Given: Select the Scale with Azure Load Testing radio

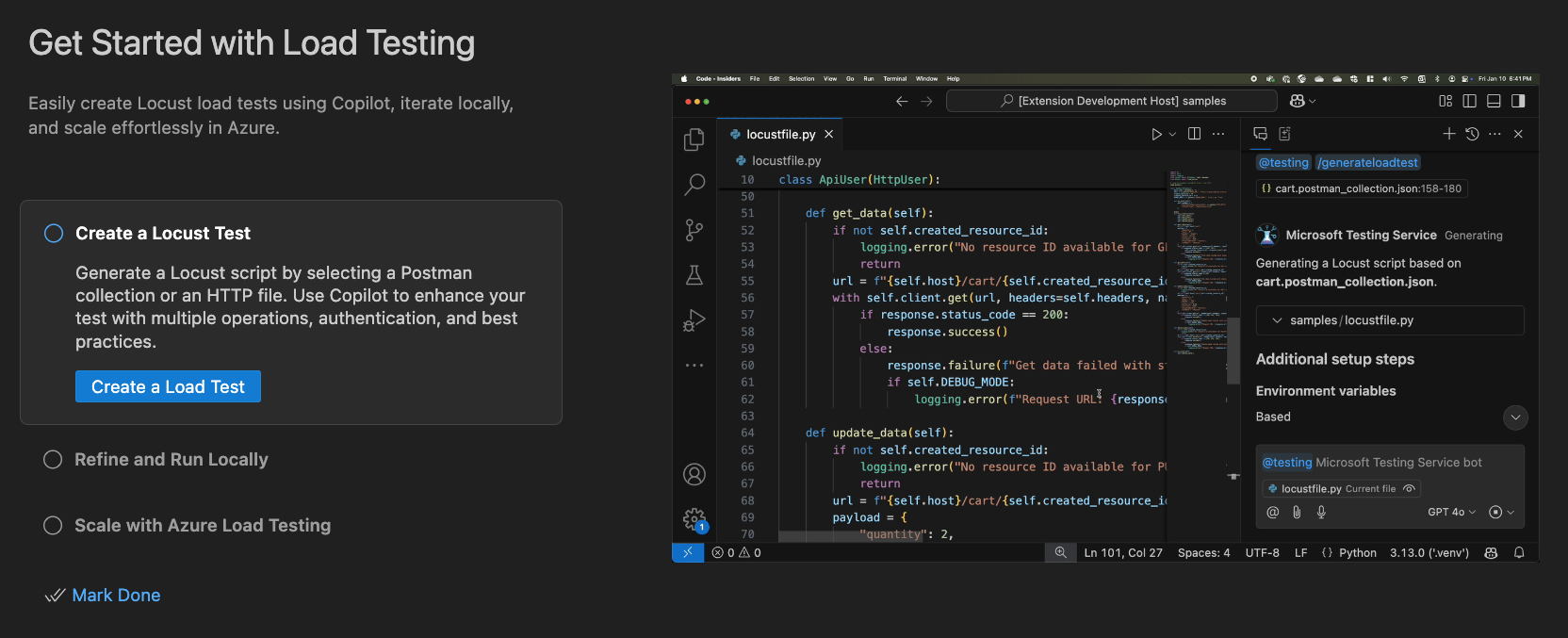Looking at the screenshot, I should [53, 525].
